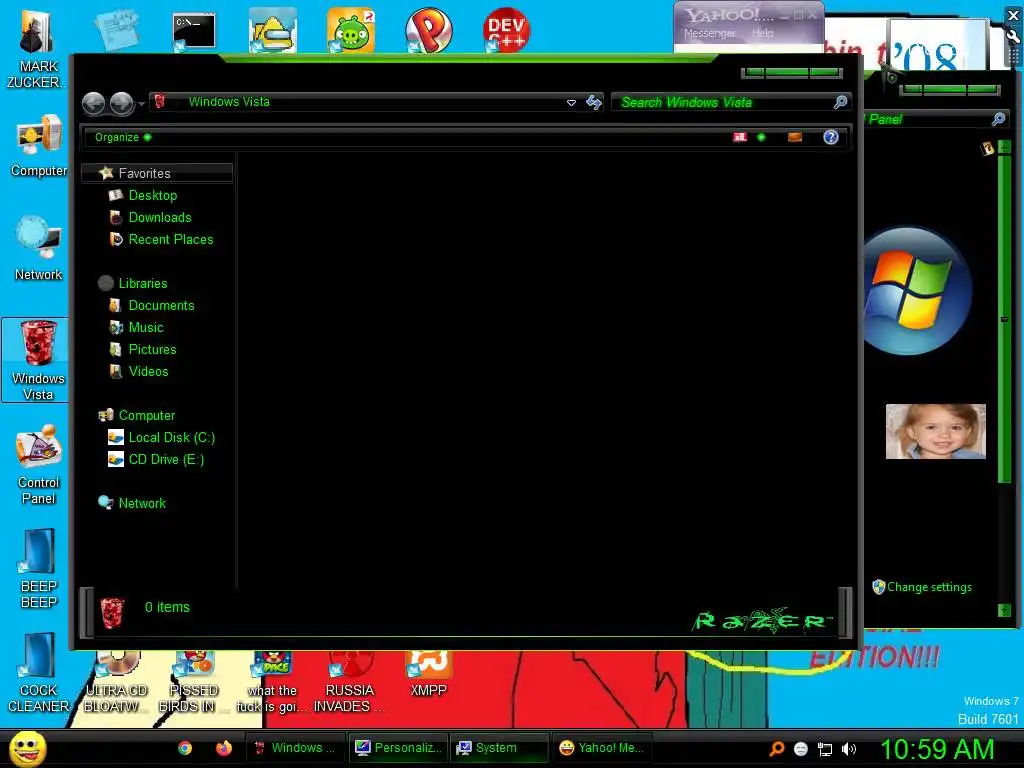
Task: Open Local Disk (C:)
Action: 161,438
